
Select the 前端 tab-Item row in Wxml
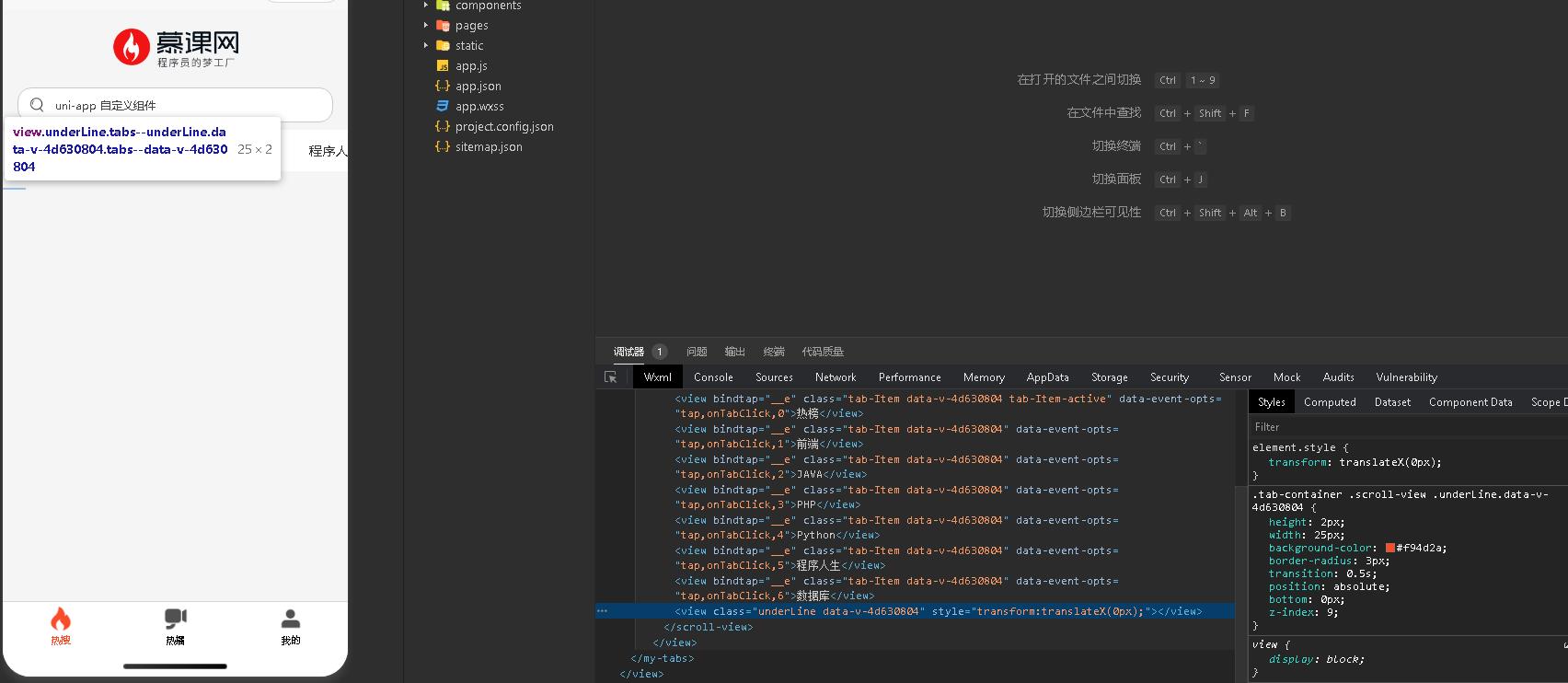897,436
